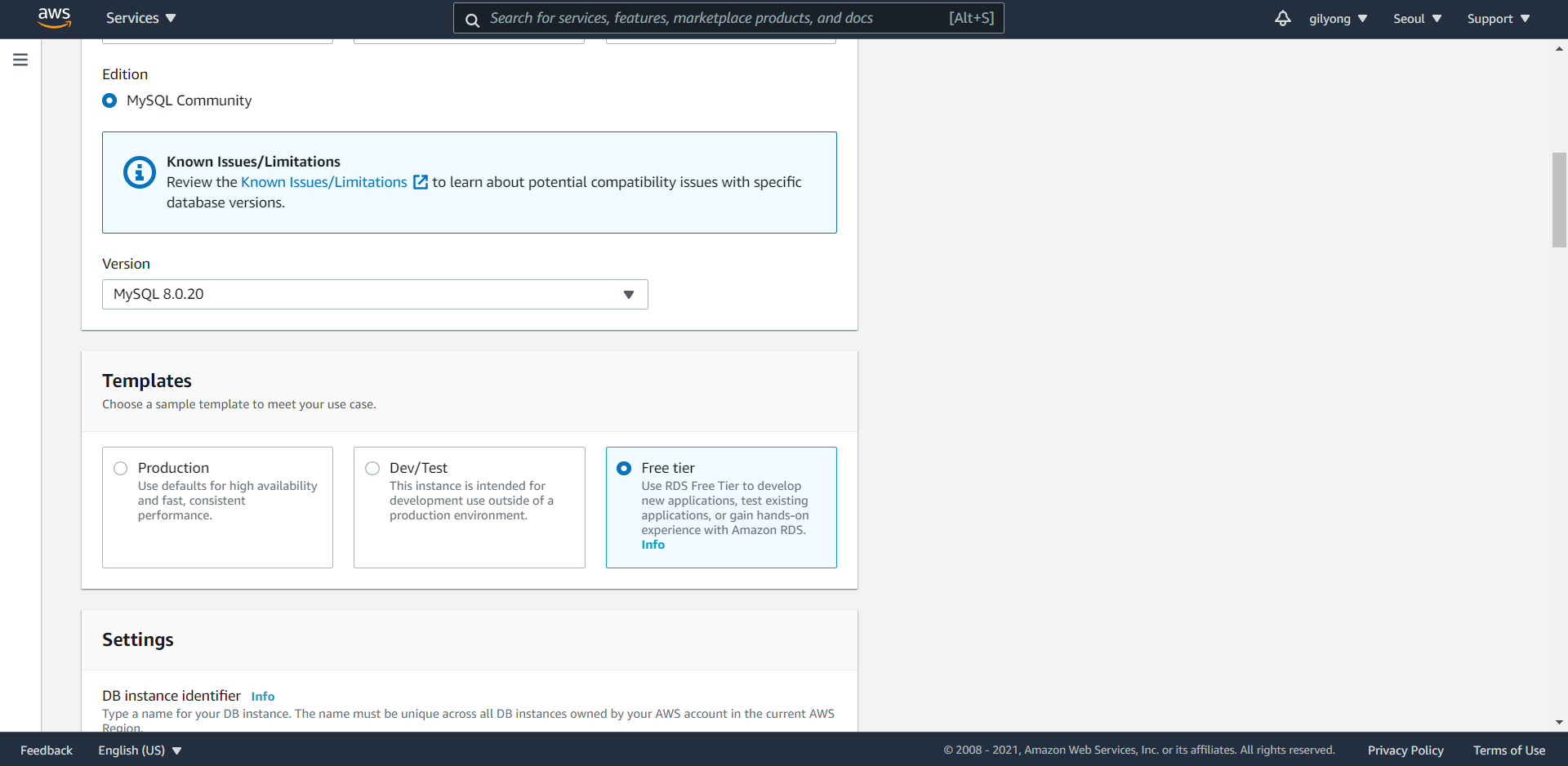Viewport: 1568px width, 766px height.
Task: Open the hamburger side navigation menu
Action: (x=20, y=60)
